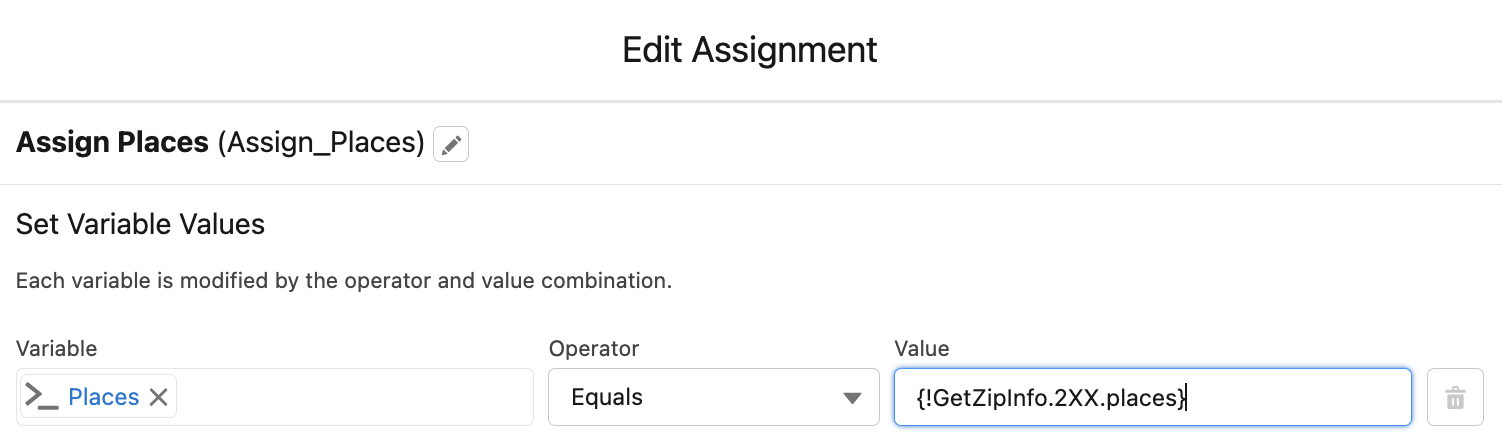1502x444 pixels.
Task: Click the pencil edit icon beside Assign_Places
Action: pyautogui.click(x=451, y=145)
